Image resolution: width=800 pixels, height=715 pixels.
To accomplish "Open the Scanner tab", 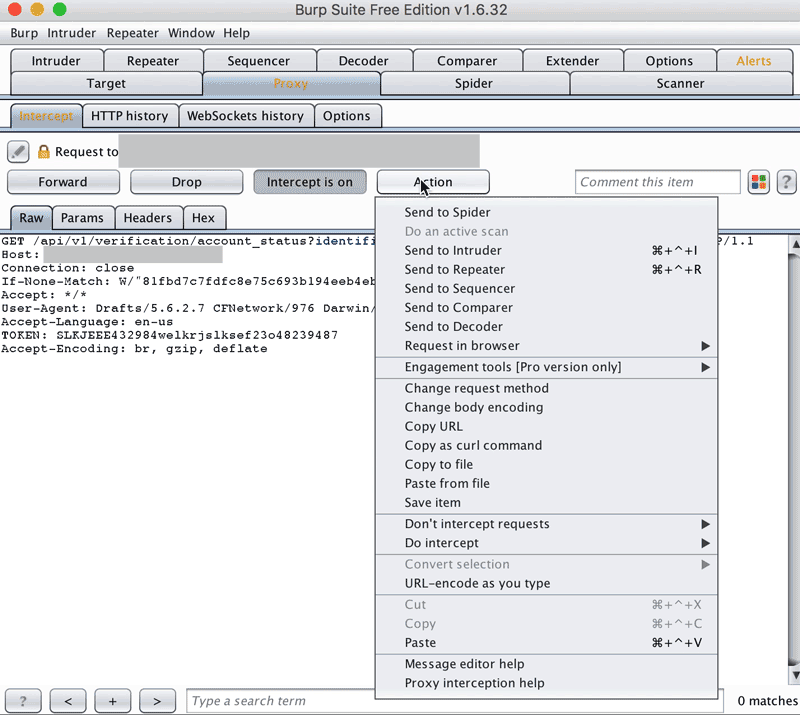I will pos(681,83).
